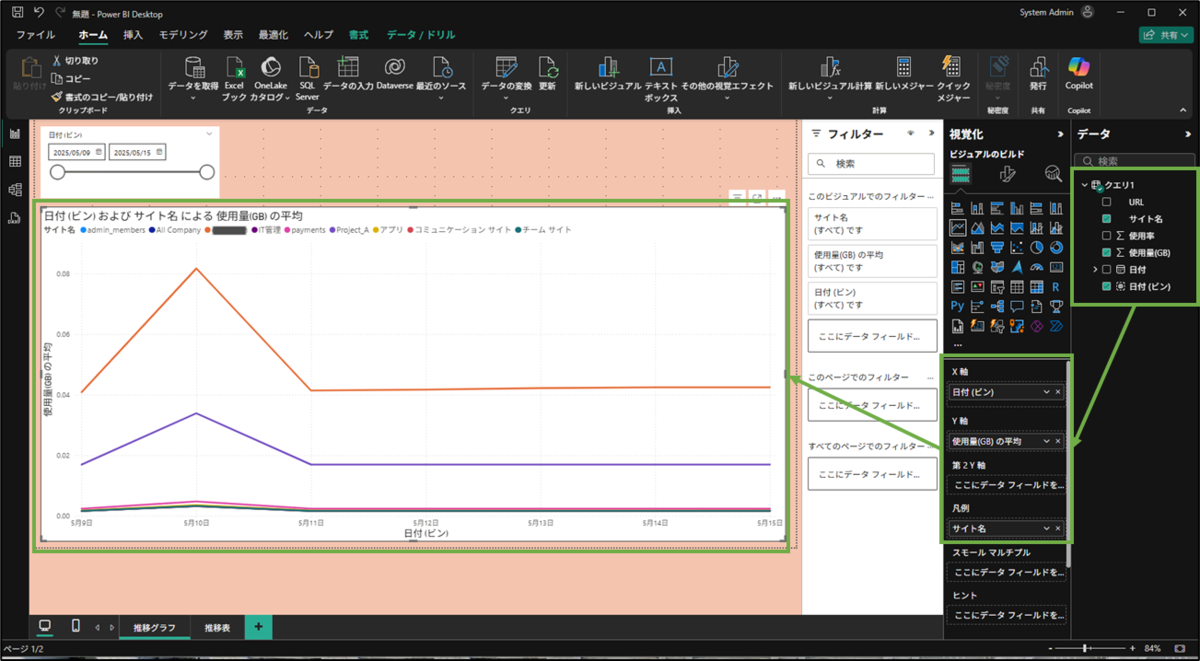Collapse the クエリ1 table node
This screenshot has height=661, width=1200.
tap(1084, 185)
